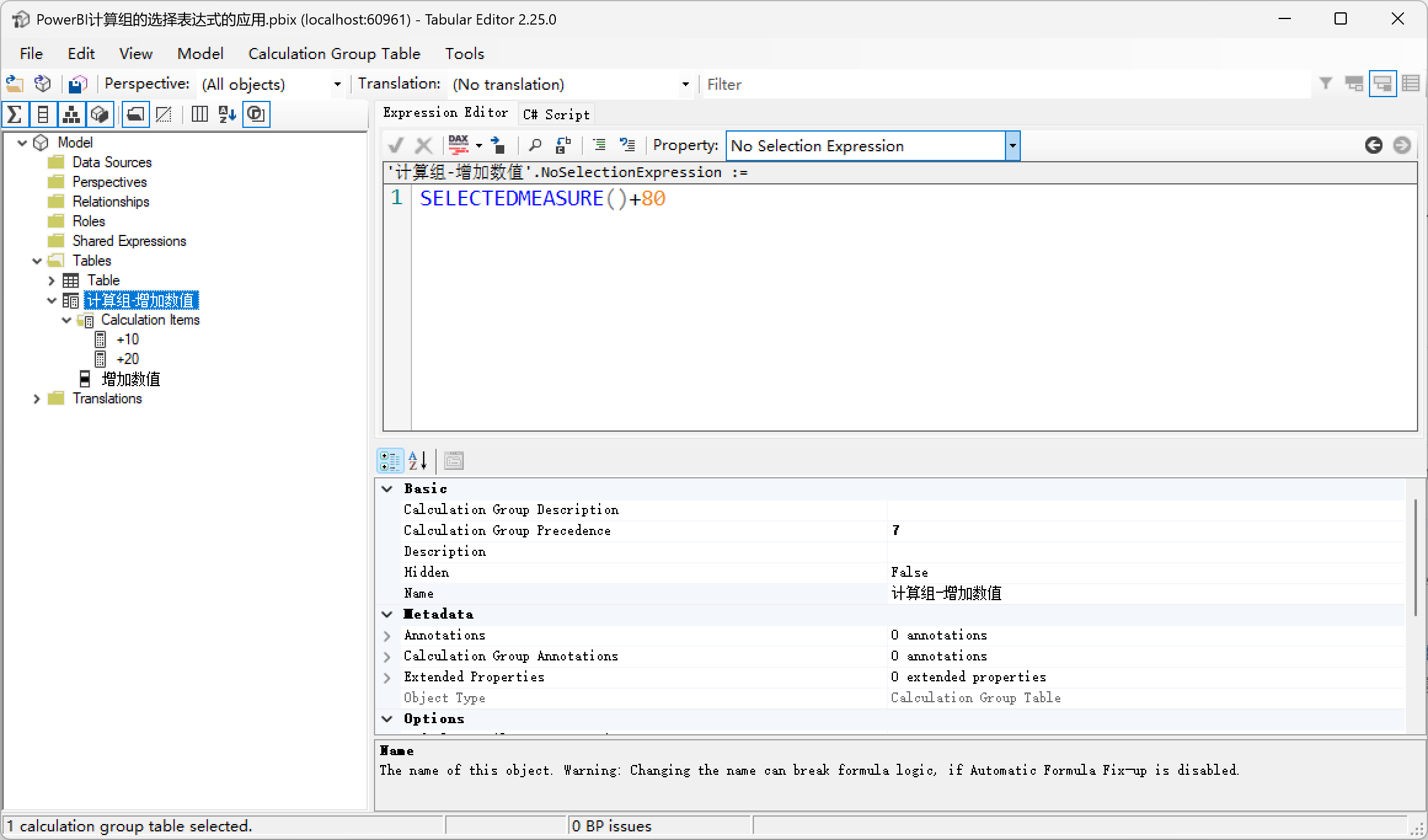Viewport: 1428px width, 840px height.
Task: Select the 增加数值 column
Action: 130,379
